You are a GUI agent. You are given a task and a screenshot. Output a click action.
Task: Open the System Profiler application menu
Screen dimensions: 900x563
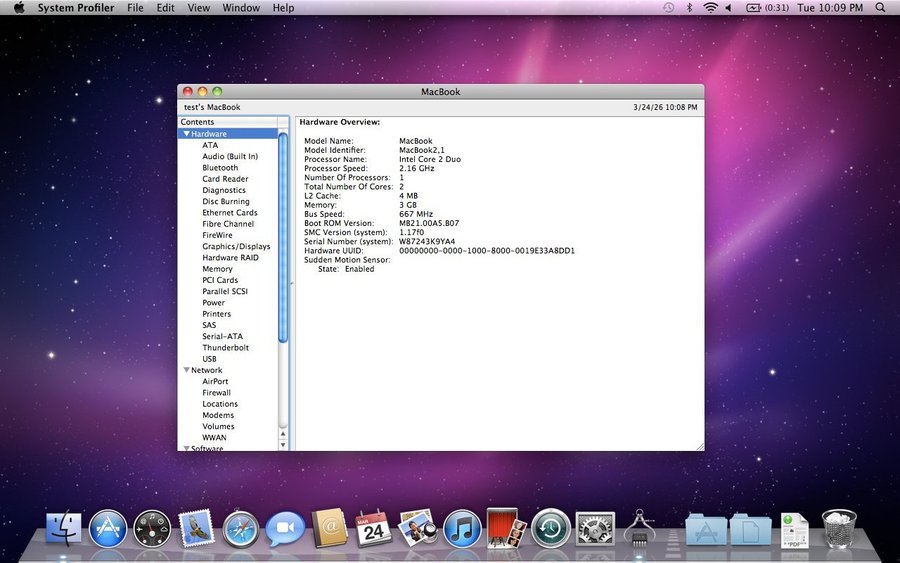point(76,7)
